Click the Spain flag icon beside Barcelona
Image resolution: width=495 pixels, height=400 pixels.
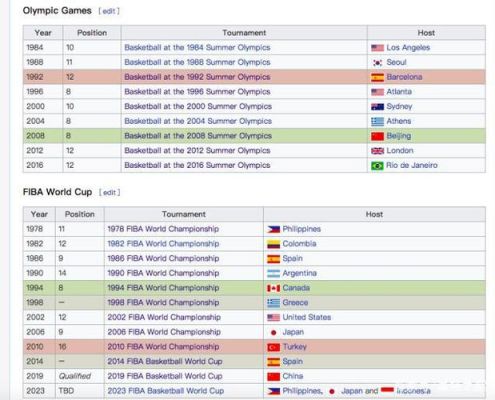377,77
